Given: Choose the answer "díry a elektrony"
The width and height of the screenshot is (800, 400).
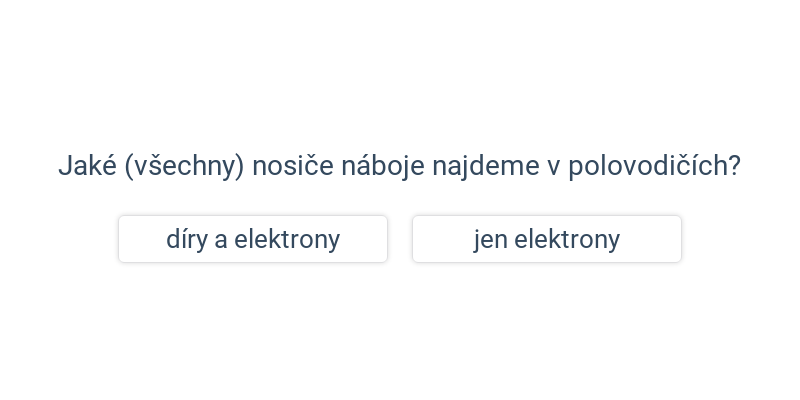Looking at the screenshot, I should (x=253, y=239).
